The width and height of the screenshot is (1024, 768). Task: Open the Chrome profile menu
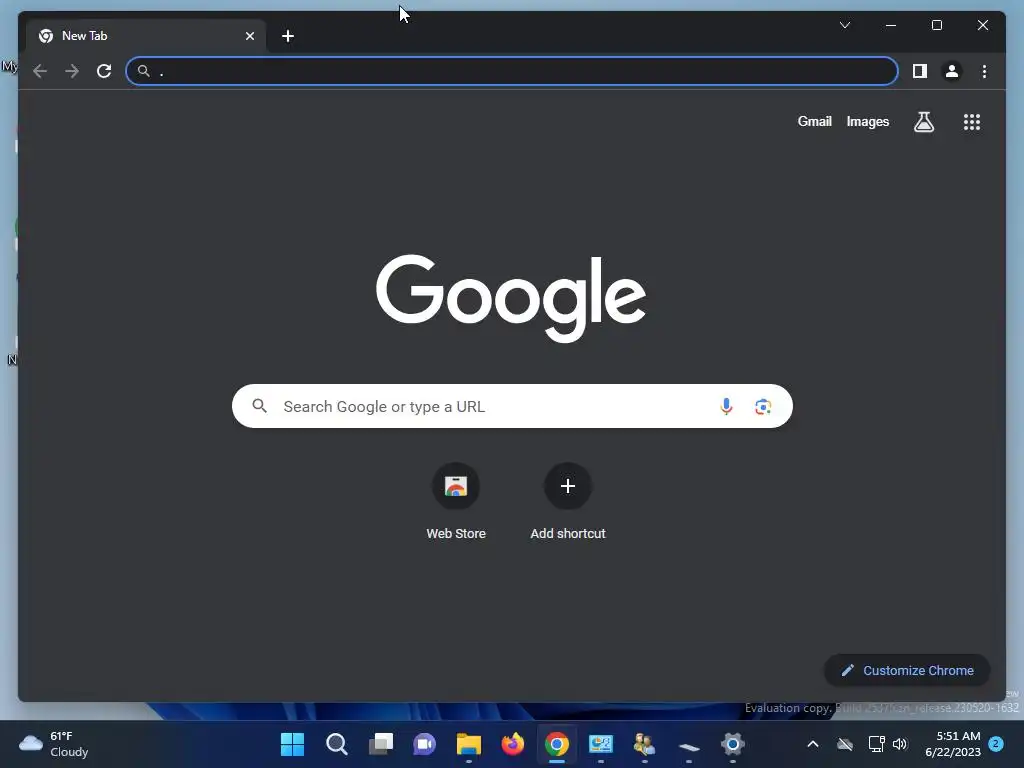[952, 71]
